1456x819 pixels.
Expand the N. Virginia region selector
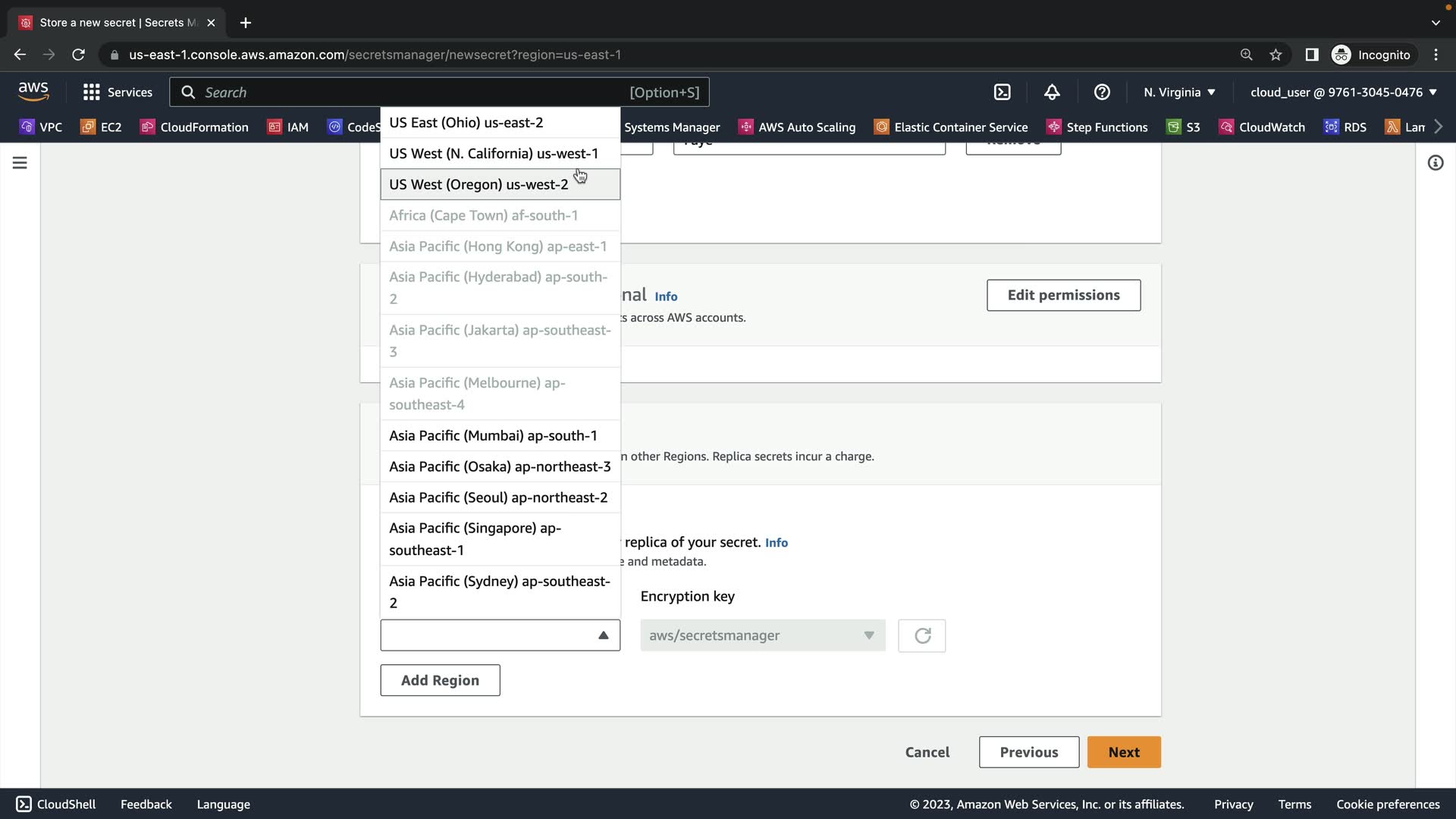1179,92
